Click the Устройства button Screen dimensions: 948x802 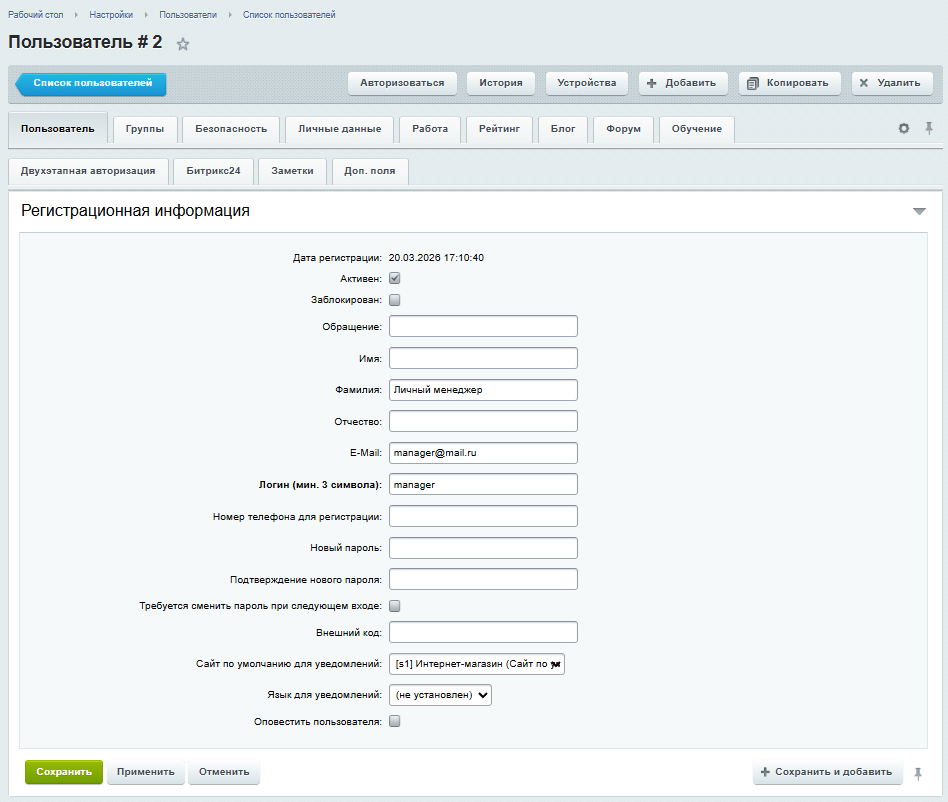coord(586,83)
